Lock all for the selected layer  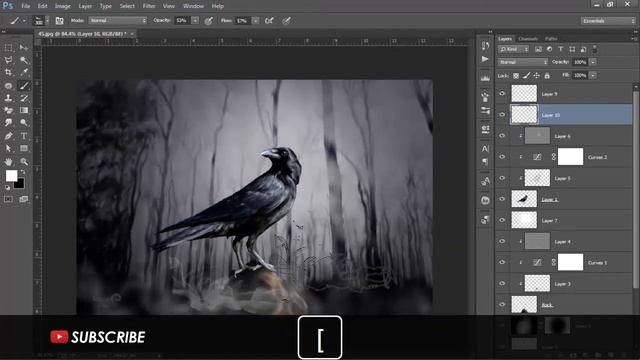point(547,76)
